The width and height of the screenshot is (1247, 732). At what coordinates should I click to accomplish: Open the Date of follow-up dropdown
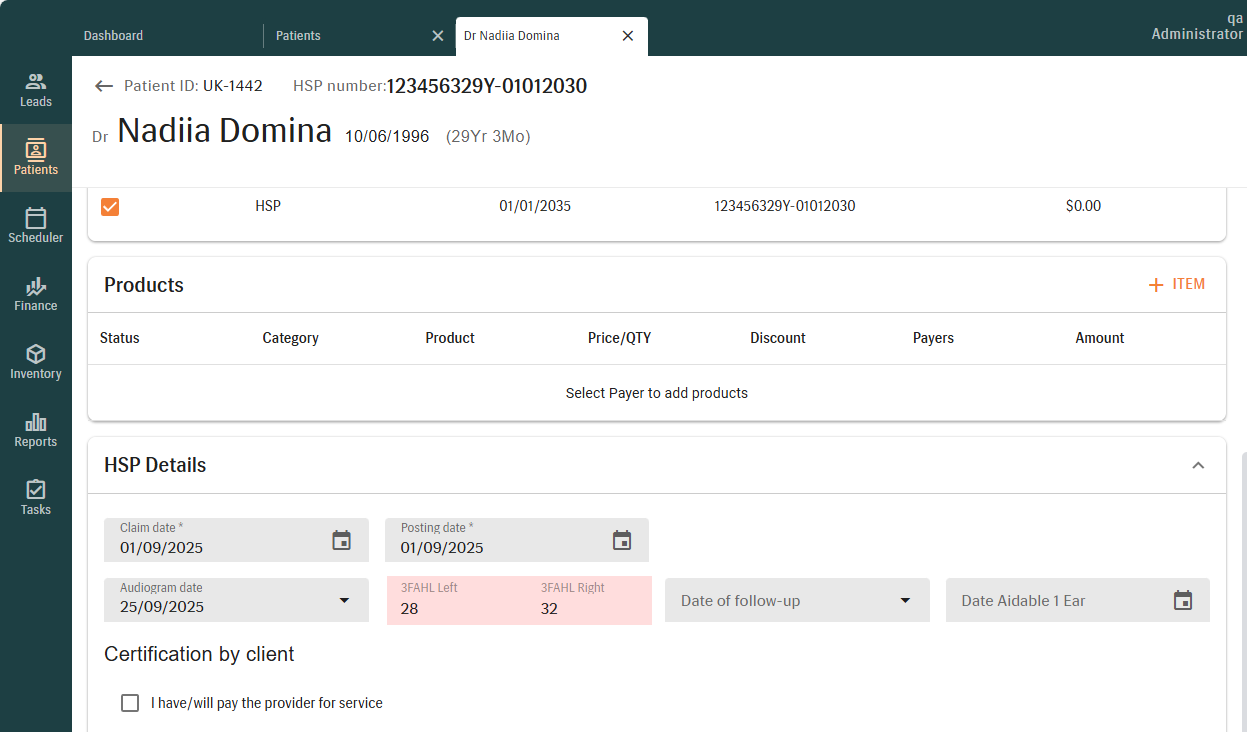click(905, 600)
